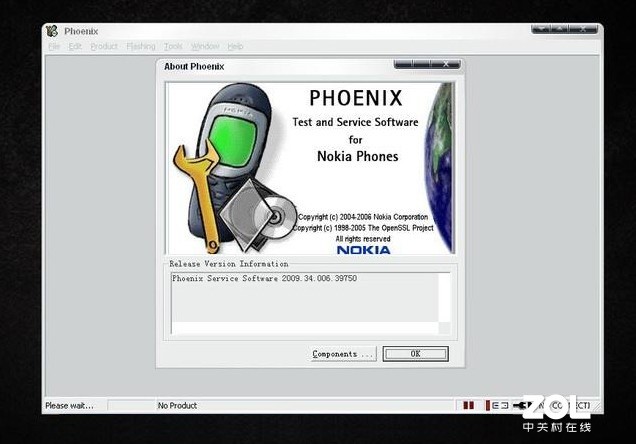This screenshot has height=444, width=636.
Task: Open the Product menu
Action: 104,46
